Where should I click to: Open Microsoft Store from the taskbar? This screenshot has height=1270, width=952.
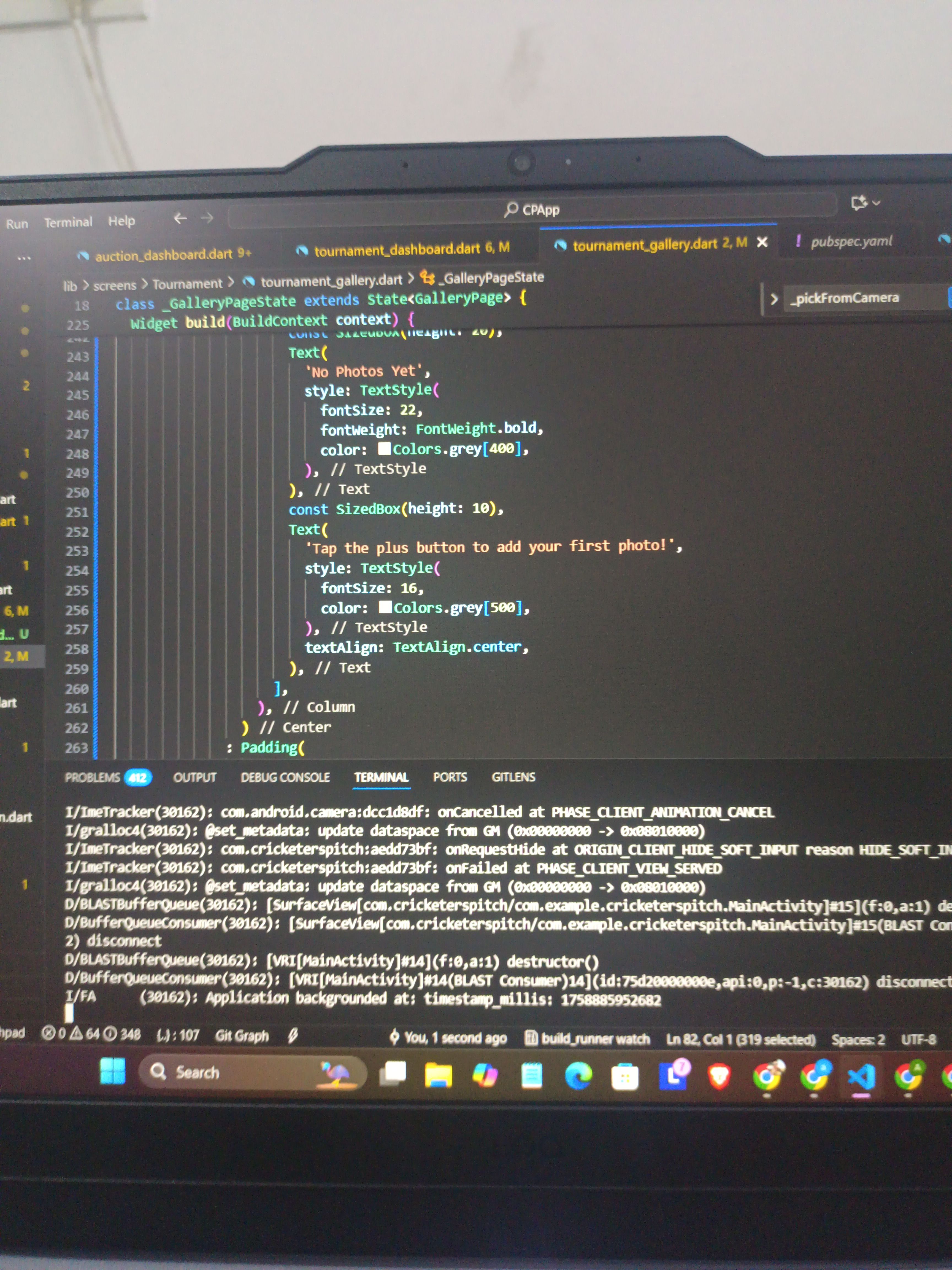tap(625, 1077)
